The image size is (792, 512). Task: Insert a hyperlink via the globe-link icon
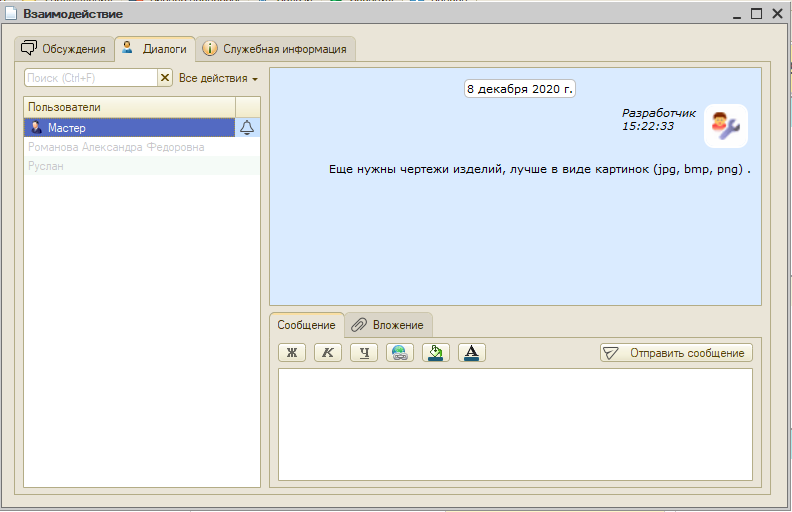[x=400, y=352]
